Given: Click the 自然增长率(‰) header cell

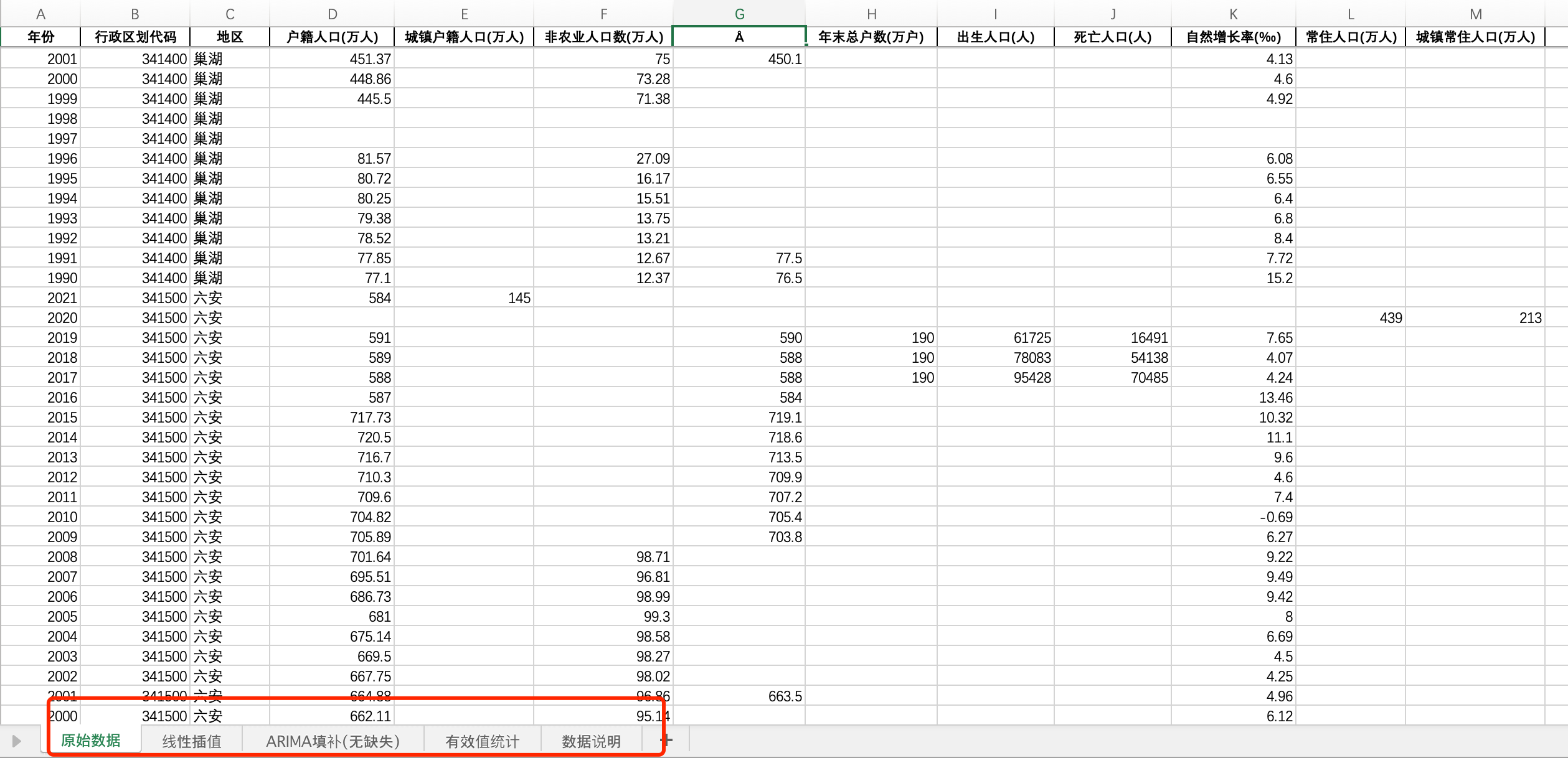Looking at the screenshot, I should (1233, 37).
